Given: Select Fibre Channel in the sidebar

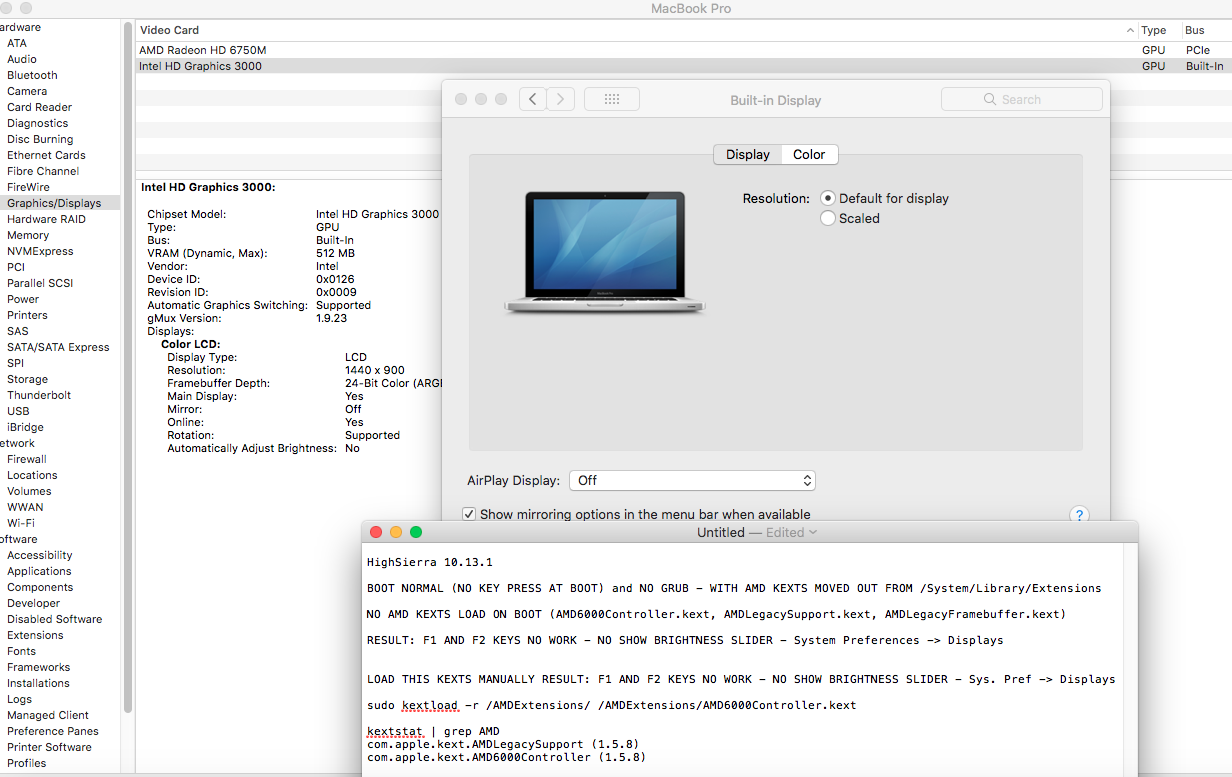Looking at the screenshot, I should 43,171.
